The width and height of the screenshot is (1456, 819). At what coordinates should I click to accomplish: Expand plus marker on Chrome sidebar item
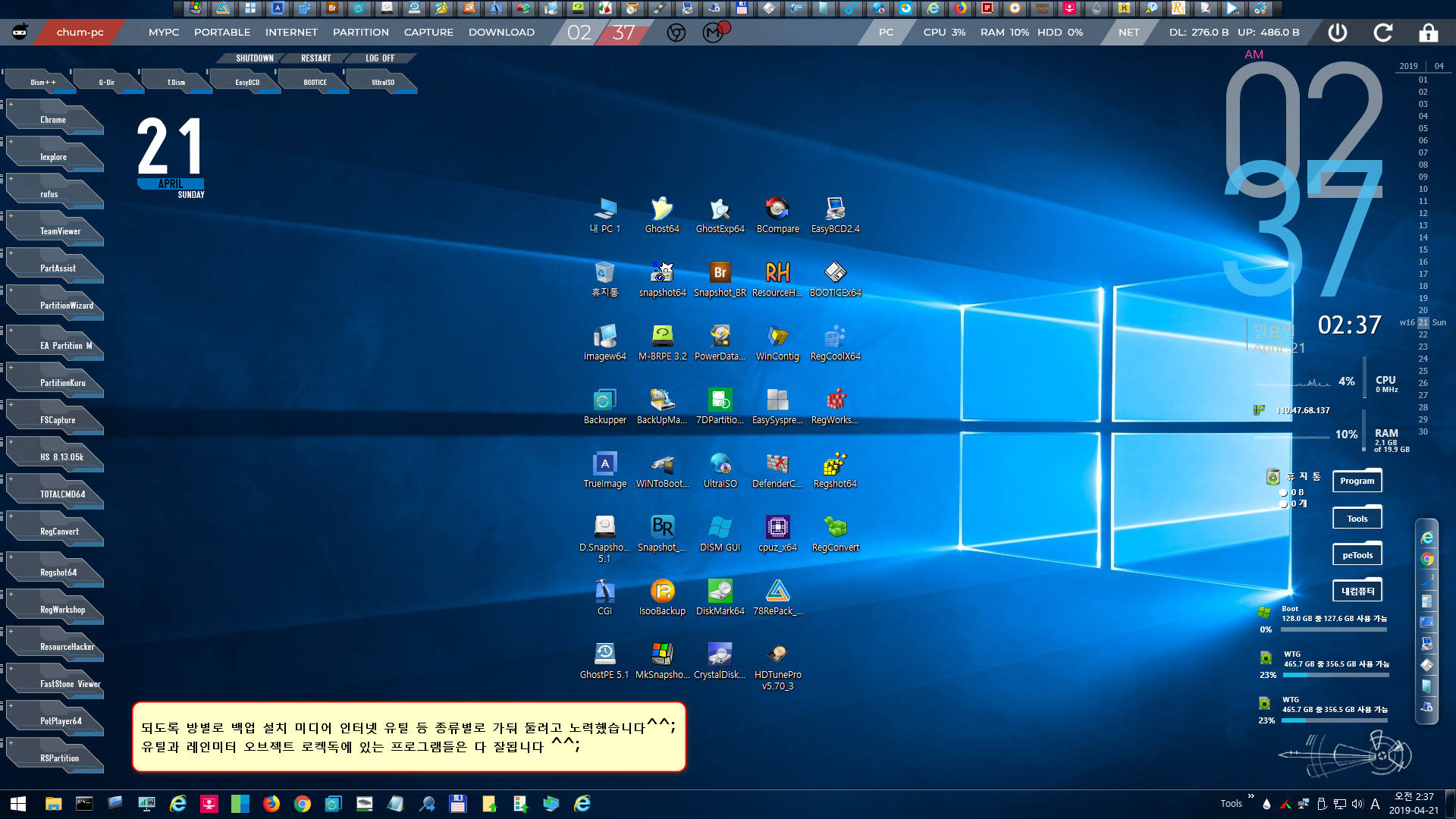coord(11,104)
